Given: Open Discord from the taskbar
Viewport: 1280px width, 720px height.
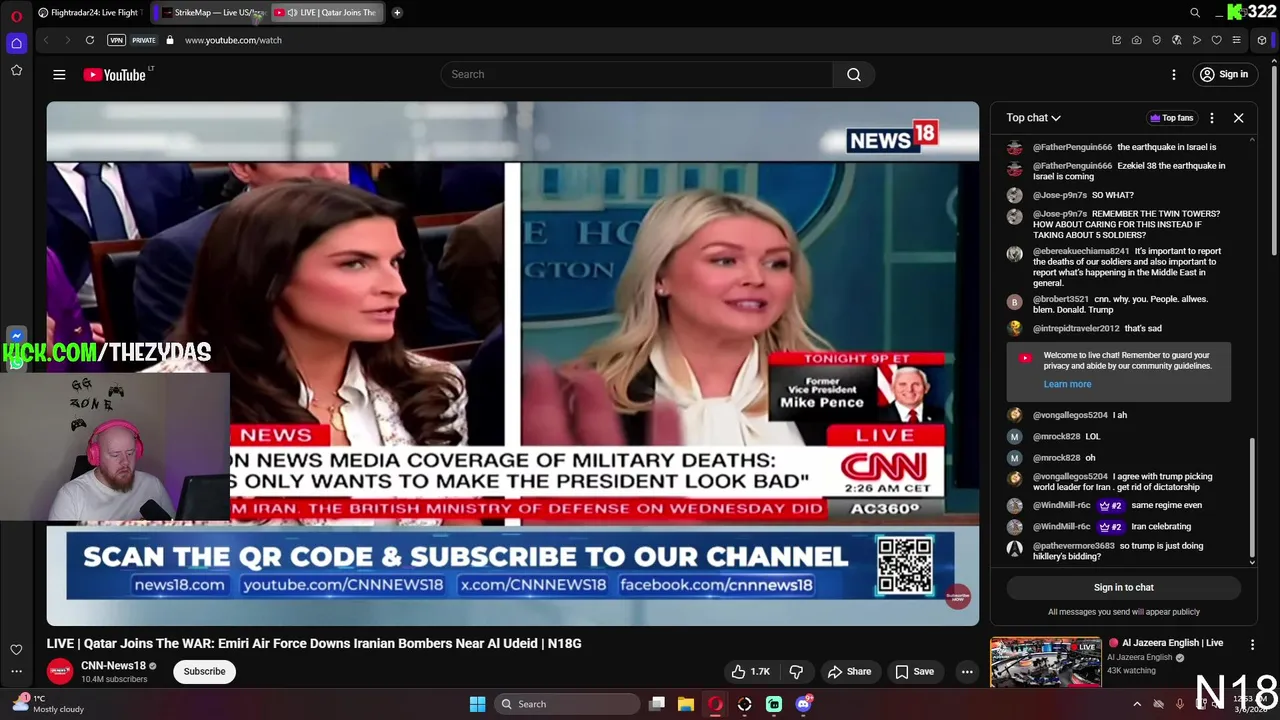Looking at the screenshot, I should point(803,704).
